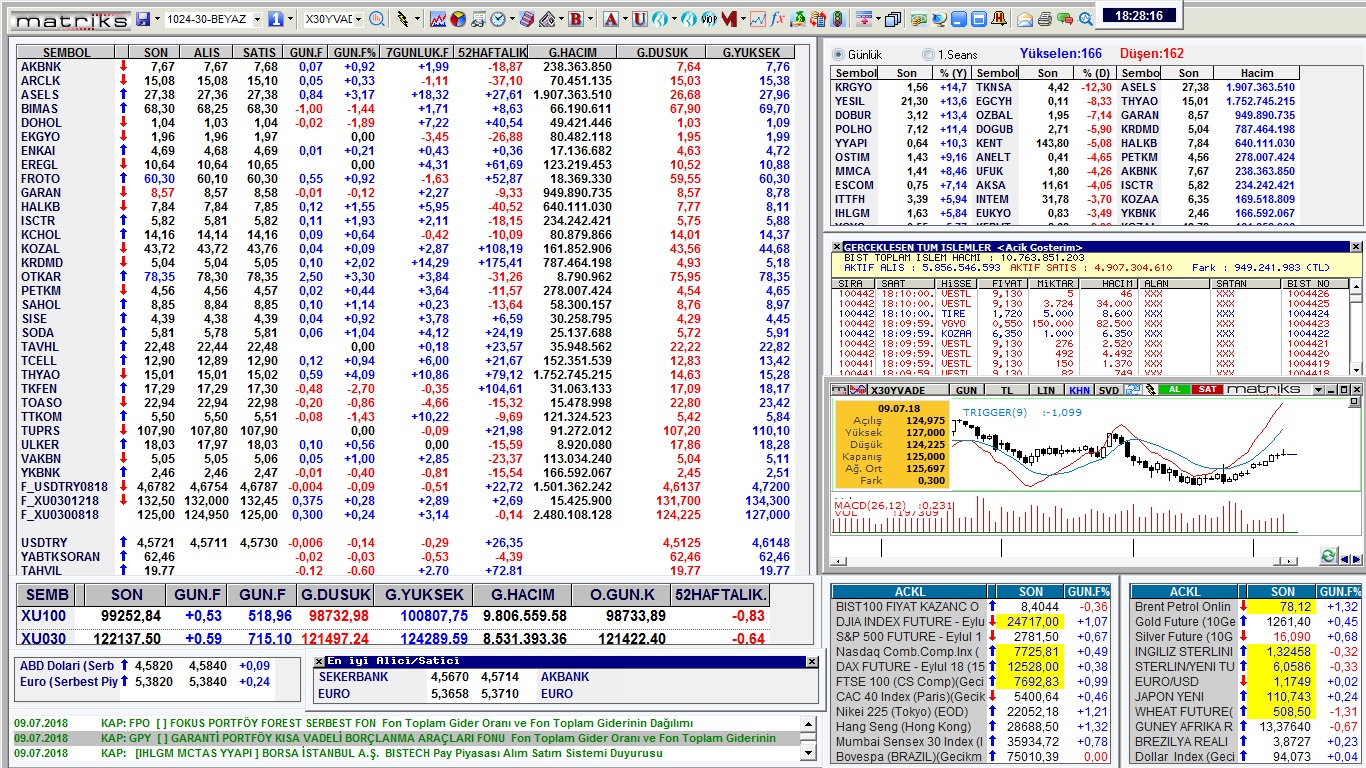Open the line chart toolbar icon
This screenshot has width=1366, height=768.
[x=438, y=19]
